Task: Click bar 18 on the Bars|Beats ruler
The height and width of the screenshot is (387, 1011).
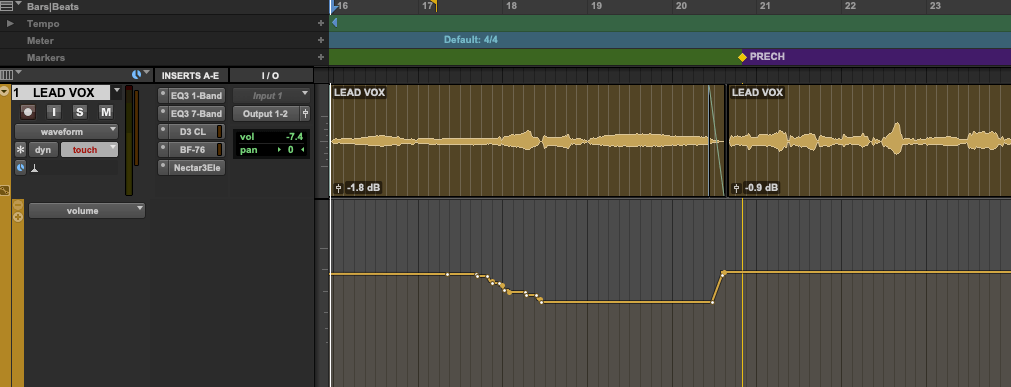Action: coord(511,6)
